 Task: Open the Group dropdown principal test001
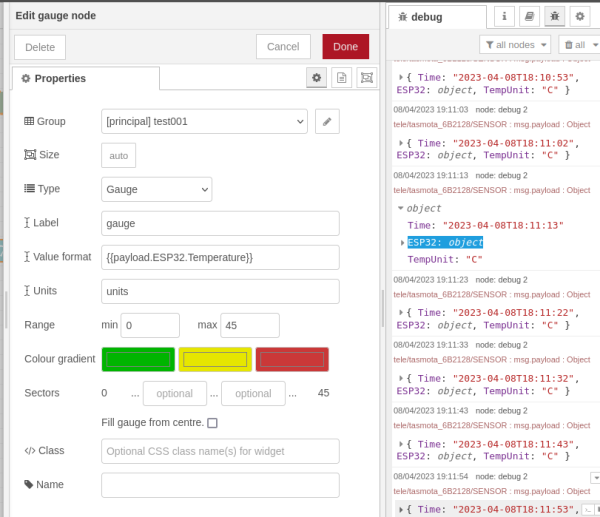(204, 122)
